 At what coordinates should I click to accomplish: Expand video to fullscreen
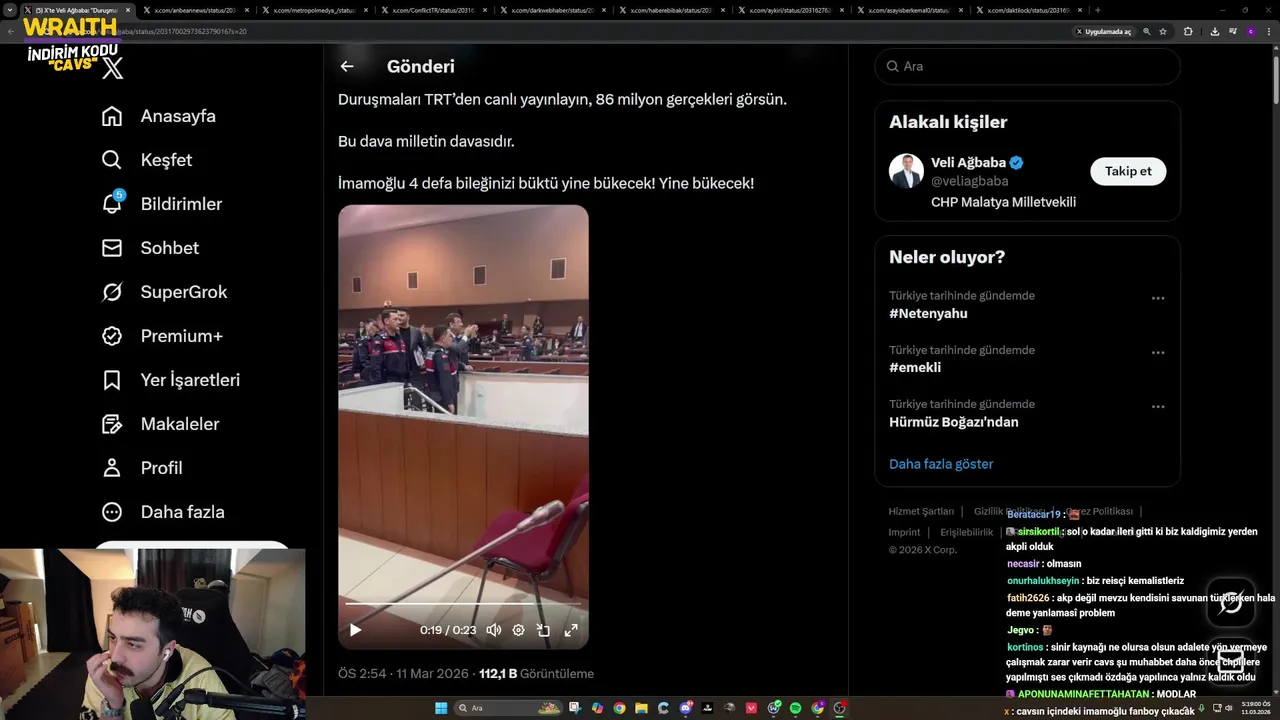coord(571,630)
